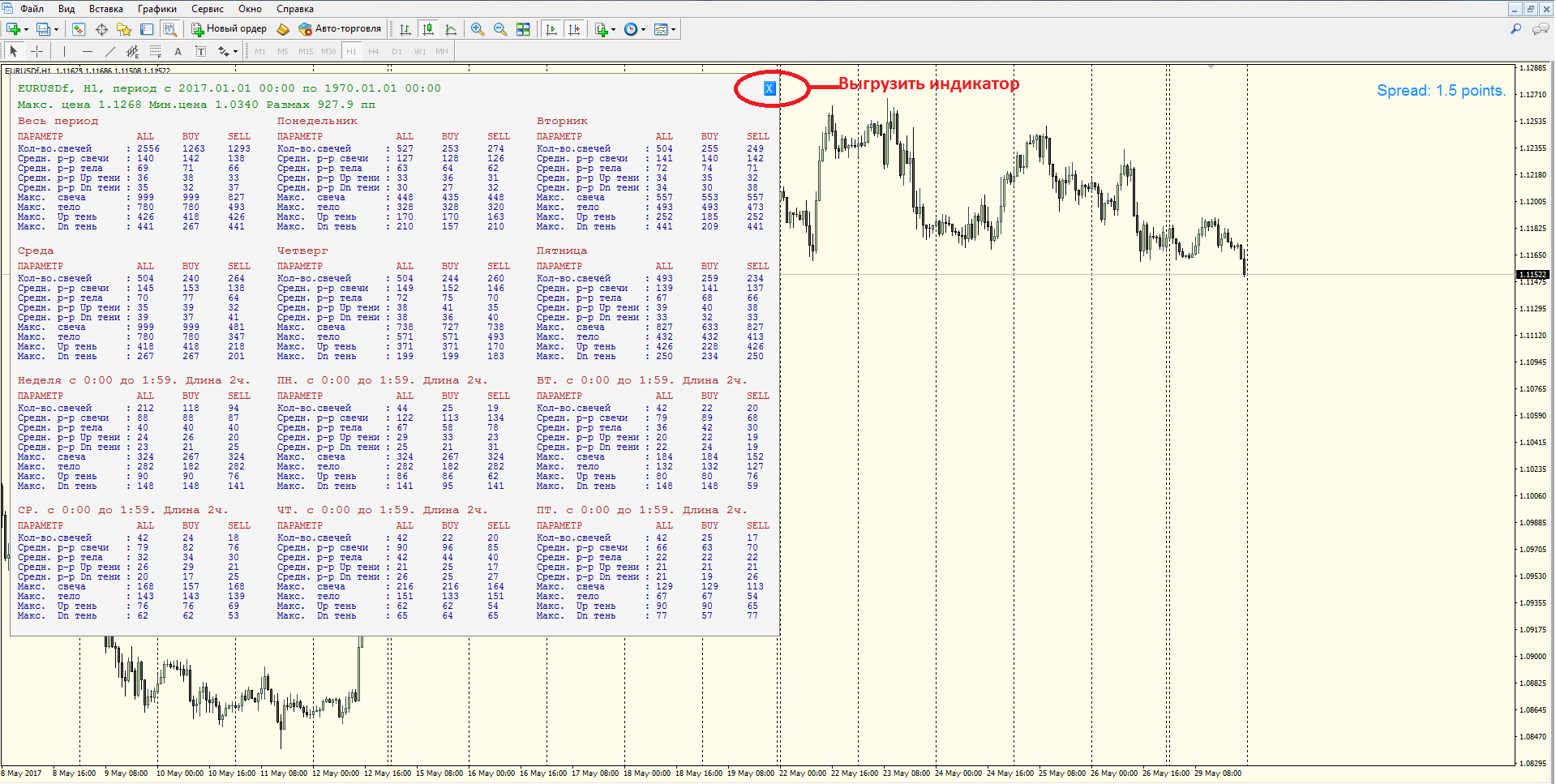
Task: Toggle the Terminal panel icon
Action: 147,29
